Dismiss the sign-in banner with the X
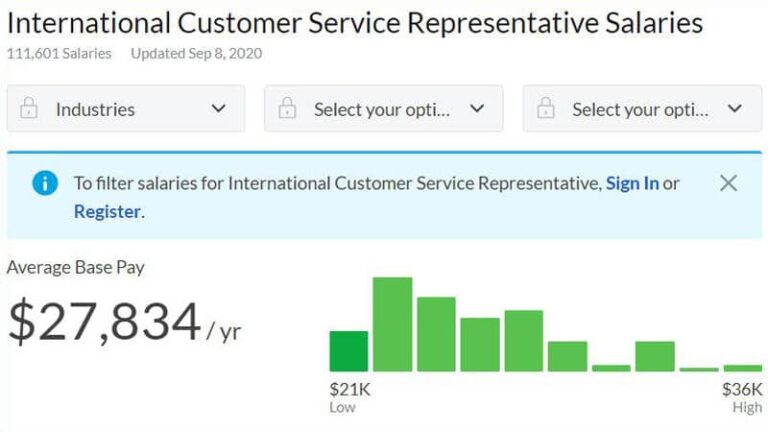Screen dimensions: 768x432 click(x=728, y=183)
